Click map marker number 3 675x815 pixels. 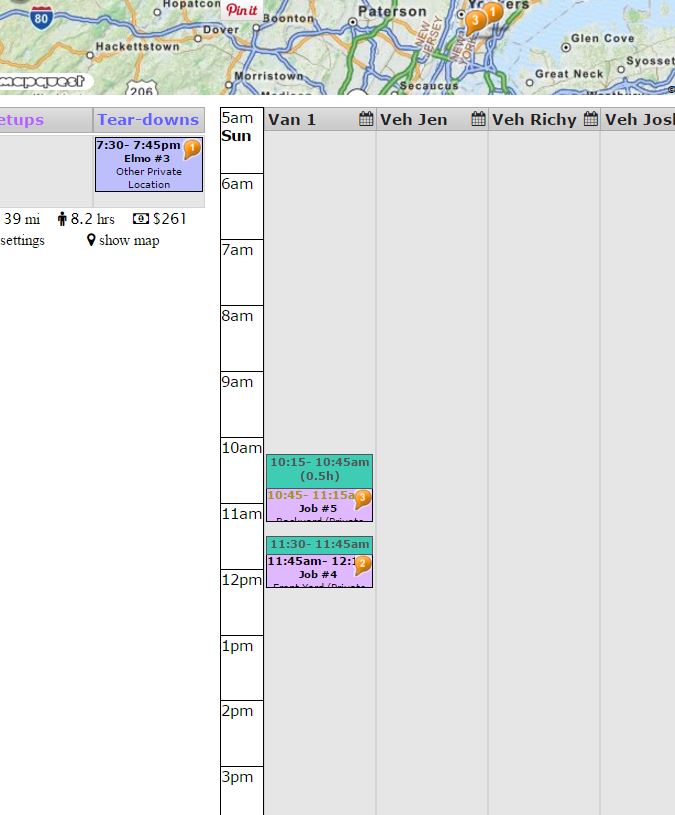pyautogui.click(x=475, y=19)
